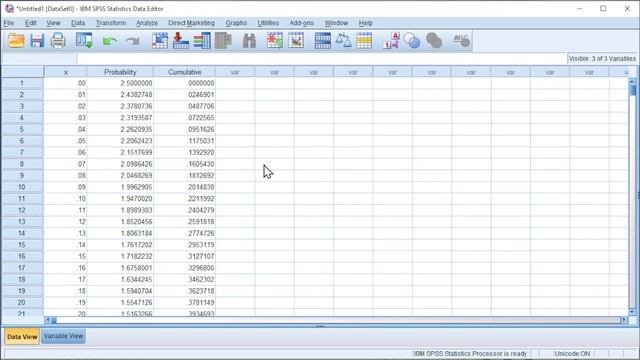
Task: Select row header number 20
Action: click(22, 302)
